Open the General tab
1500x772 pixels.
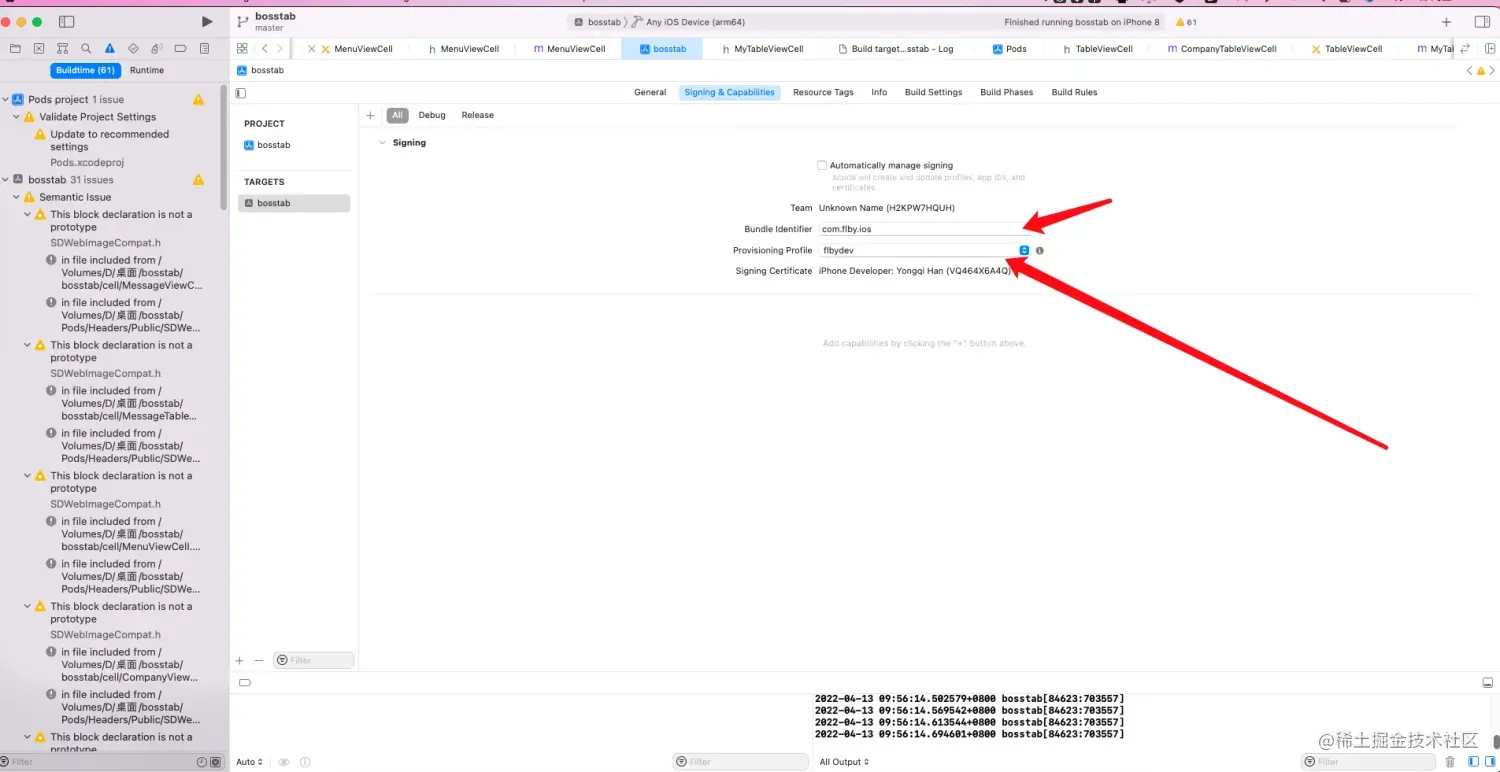click(650, 92)
